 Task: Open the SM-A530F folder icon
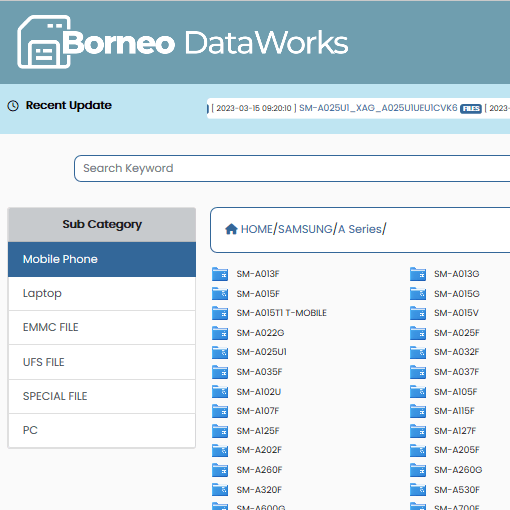(x=418, y=489)
